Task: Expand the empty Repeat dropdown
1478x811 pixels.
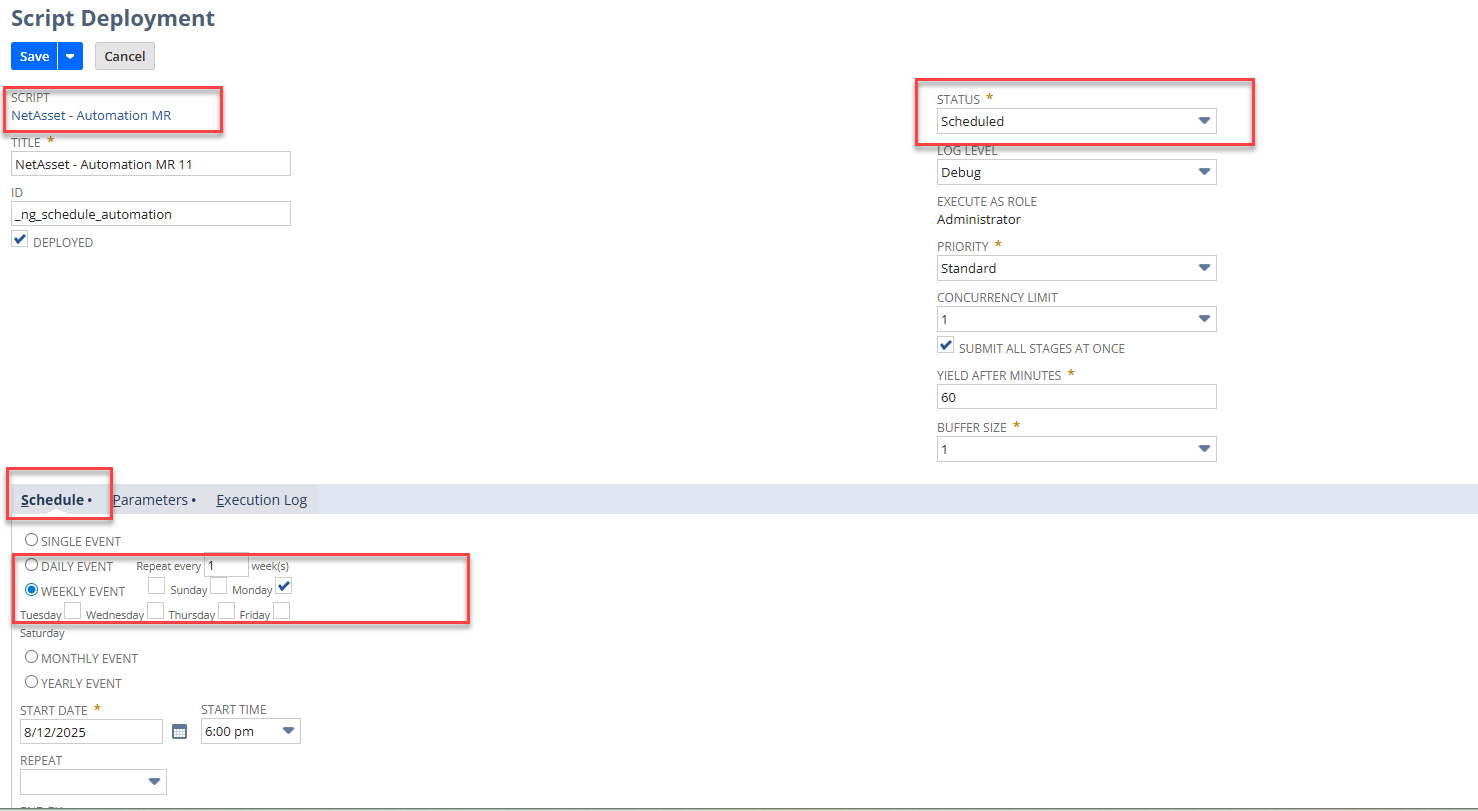Action: point(93,782)
